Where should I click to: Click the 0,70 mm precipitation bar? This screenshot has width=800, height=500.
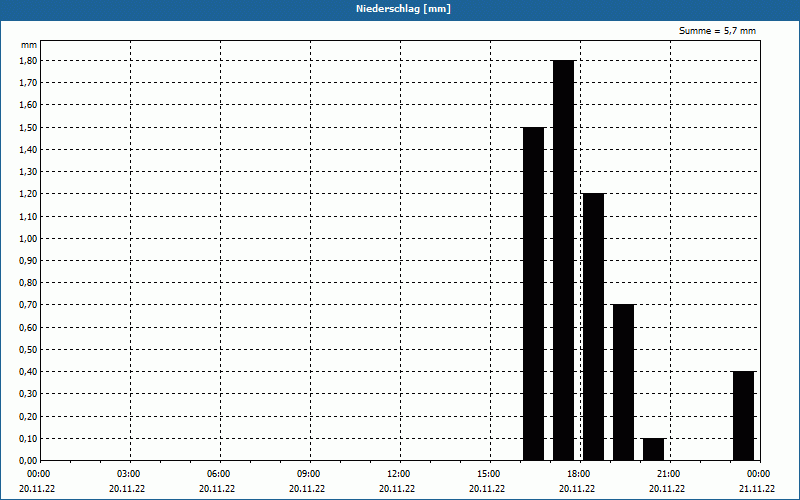[x=623, y=383]
